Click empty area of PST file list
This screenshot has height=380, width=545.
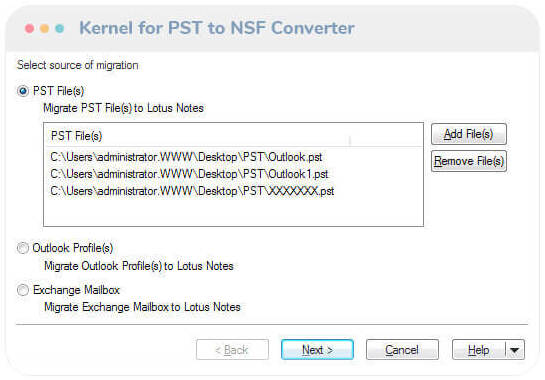point(233,212)
